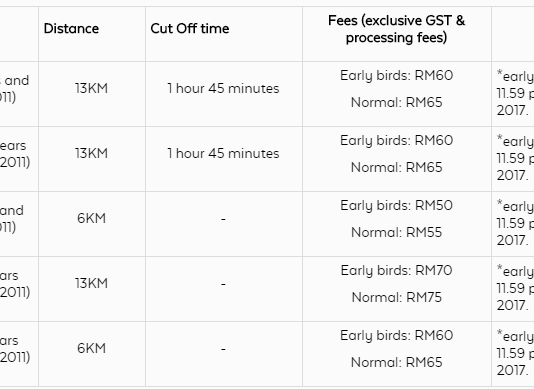Select the last row 6KM distance cell
This screenshot has height=389, width=534.
(92, 348)
